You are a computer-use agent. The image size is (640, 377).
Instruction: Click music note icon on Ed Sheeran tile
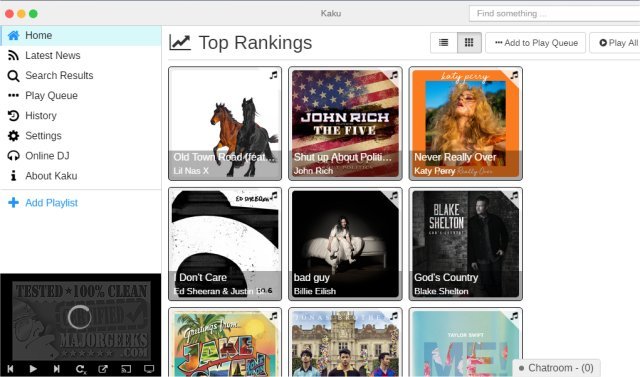pos(273,196)
